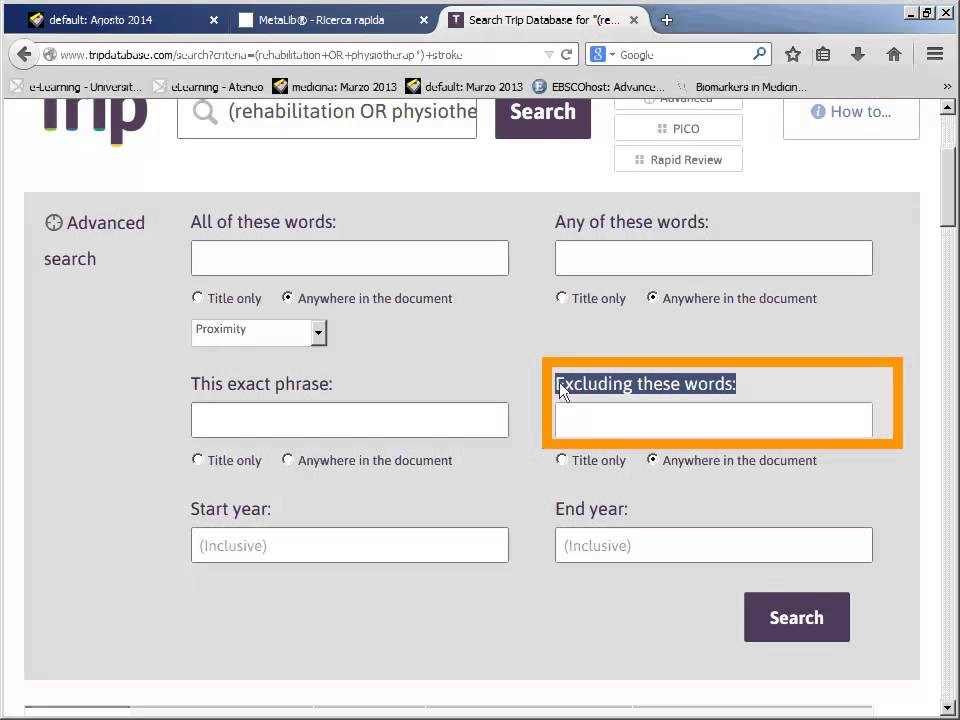Image resolution: width=960 pixels, height=720 pixels.
Task: Click the vertical scrollbar up arrow
Action: 948,108
